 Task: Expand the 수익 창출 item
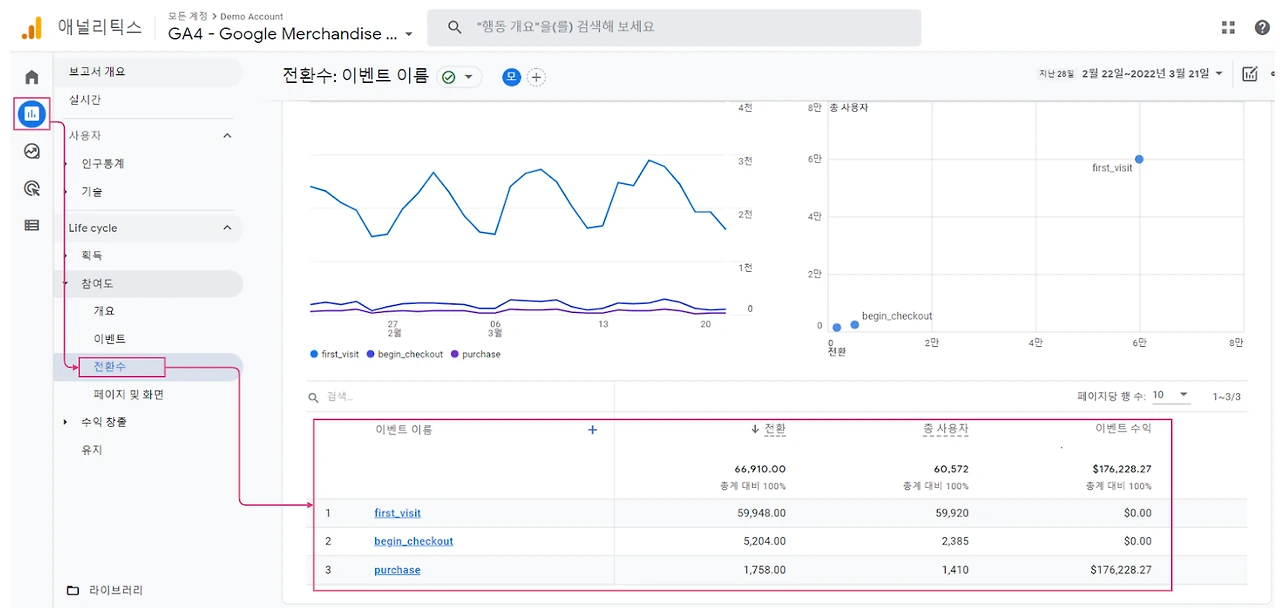[x=66, y=422]
